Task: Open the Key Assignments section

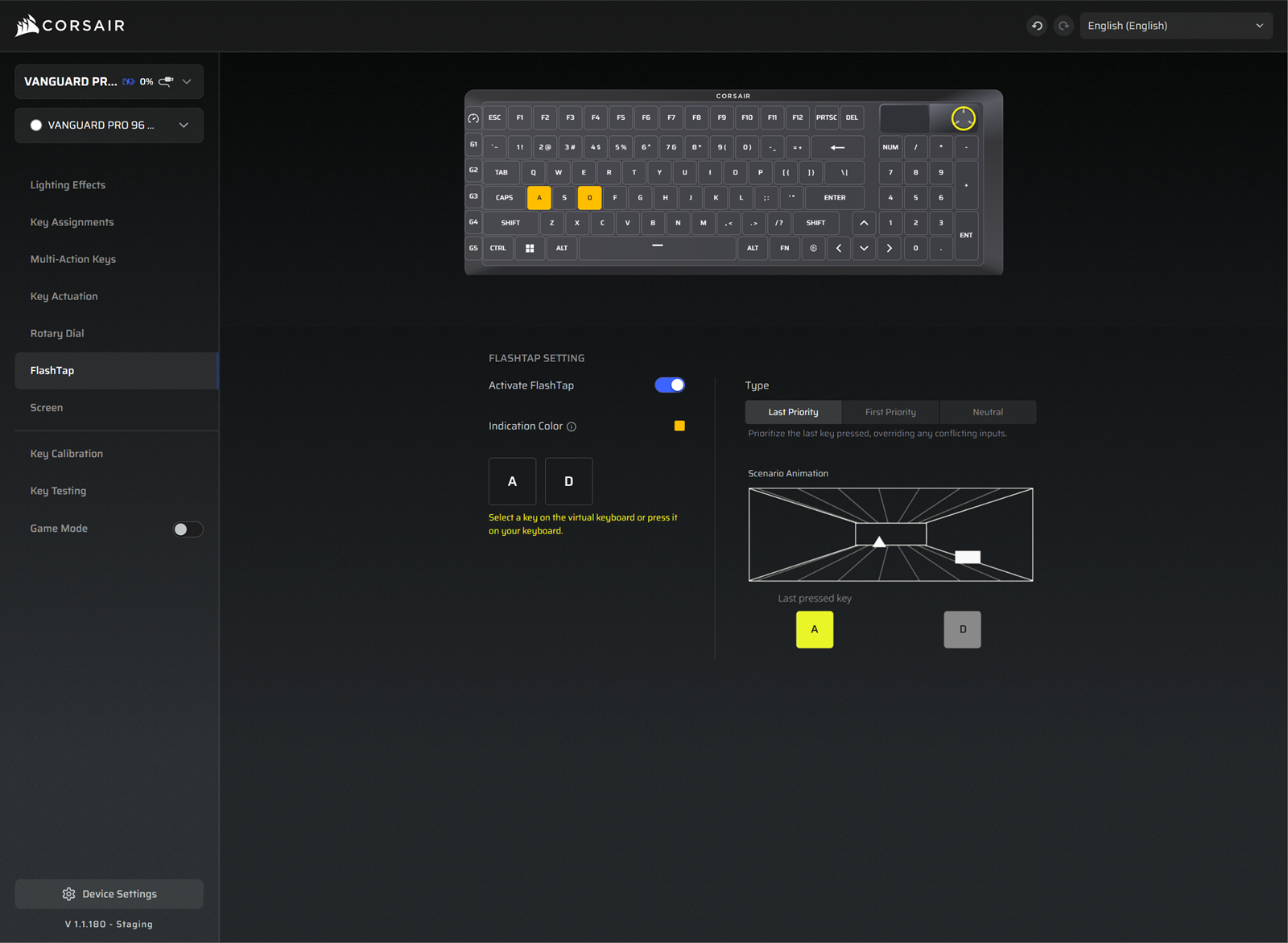Action: point(72,222)
